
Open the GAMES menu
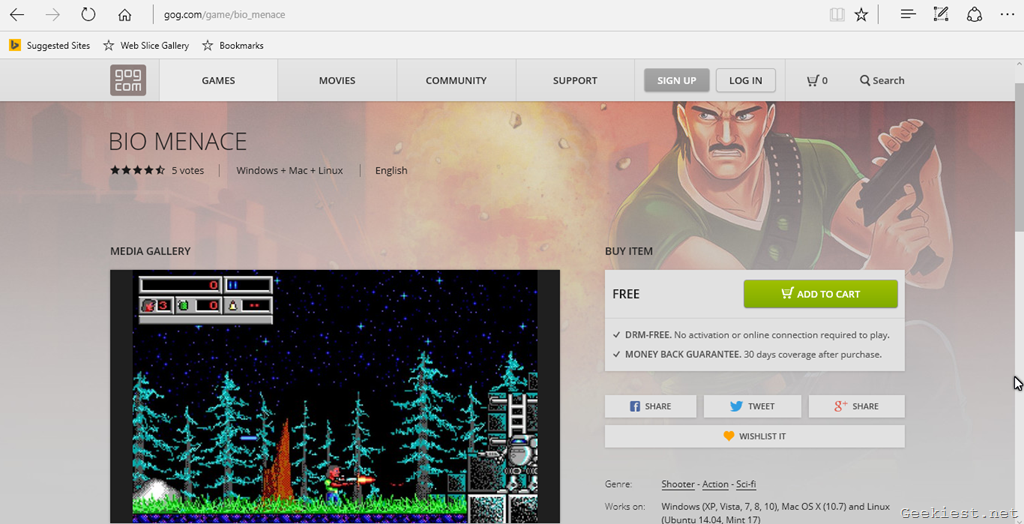(x=218, y=80)
